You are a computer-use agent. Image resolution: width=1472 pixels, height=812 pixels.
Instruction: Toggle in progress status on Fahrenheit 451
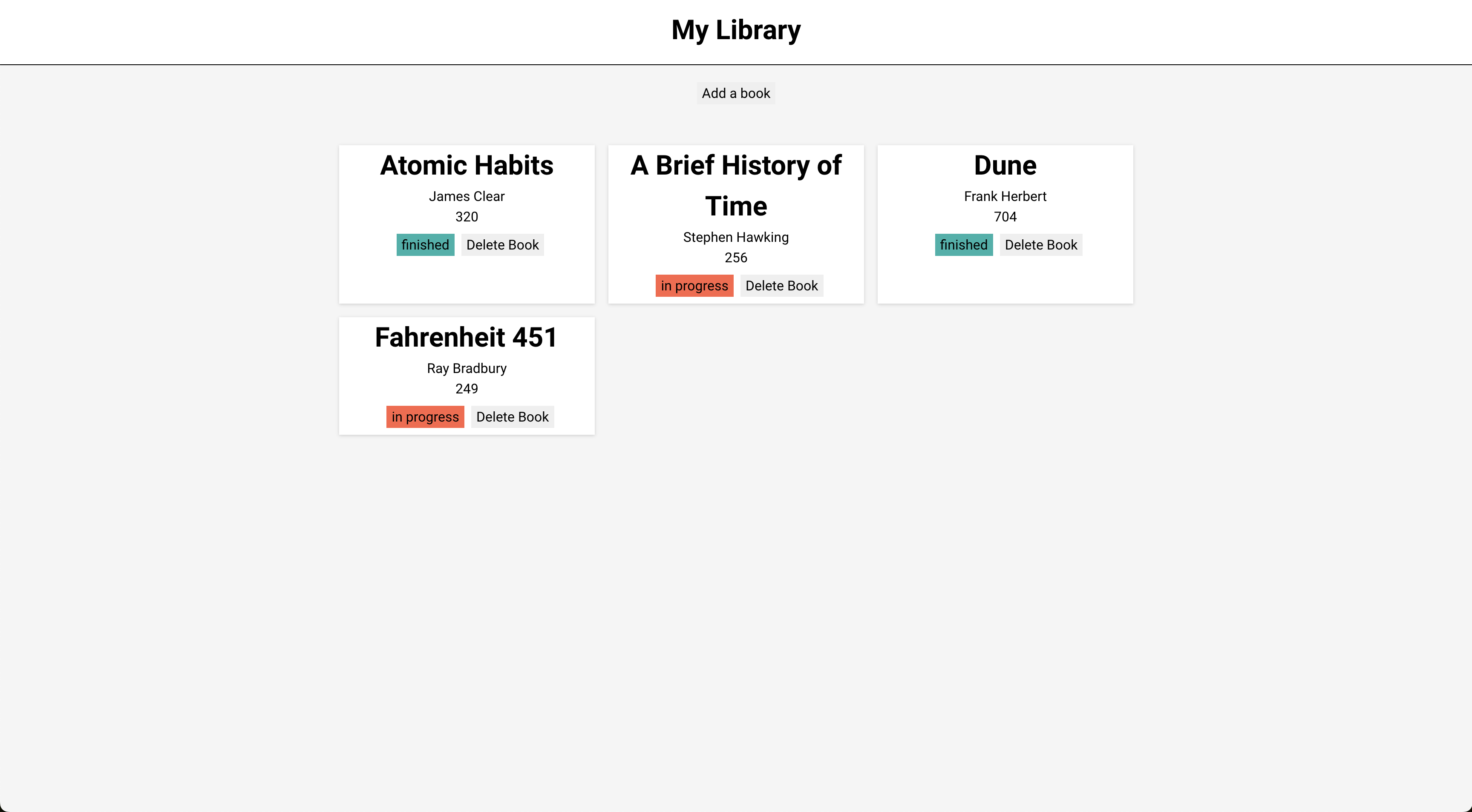pos(425,417)
